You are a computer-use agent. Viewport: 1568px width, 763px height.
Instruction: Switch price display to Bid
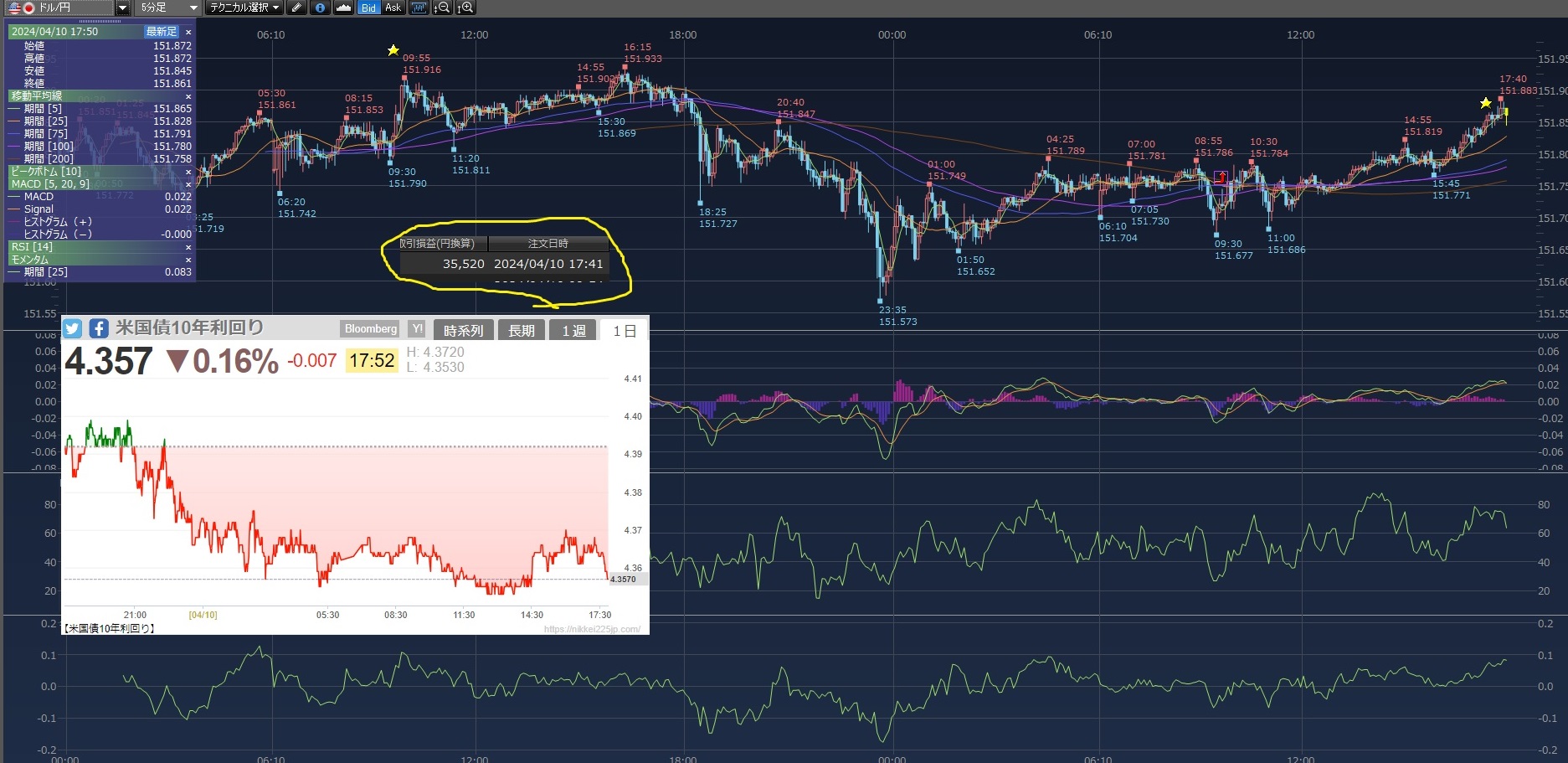(x=368, y=8)
